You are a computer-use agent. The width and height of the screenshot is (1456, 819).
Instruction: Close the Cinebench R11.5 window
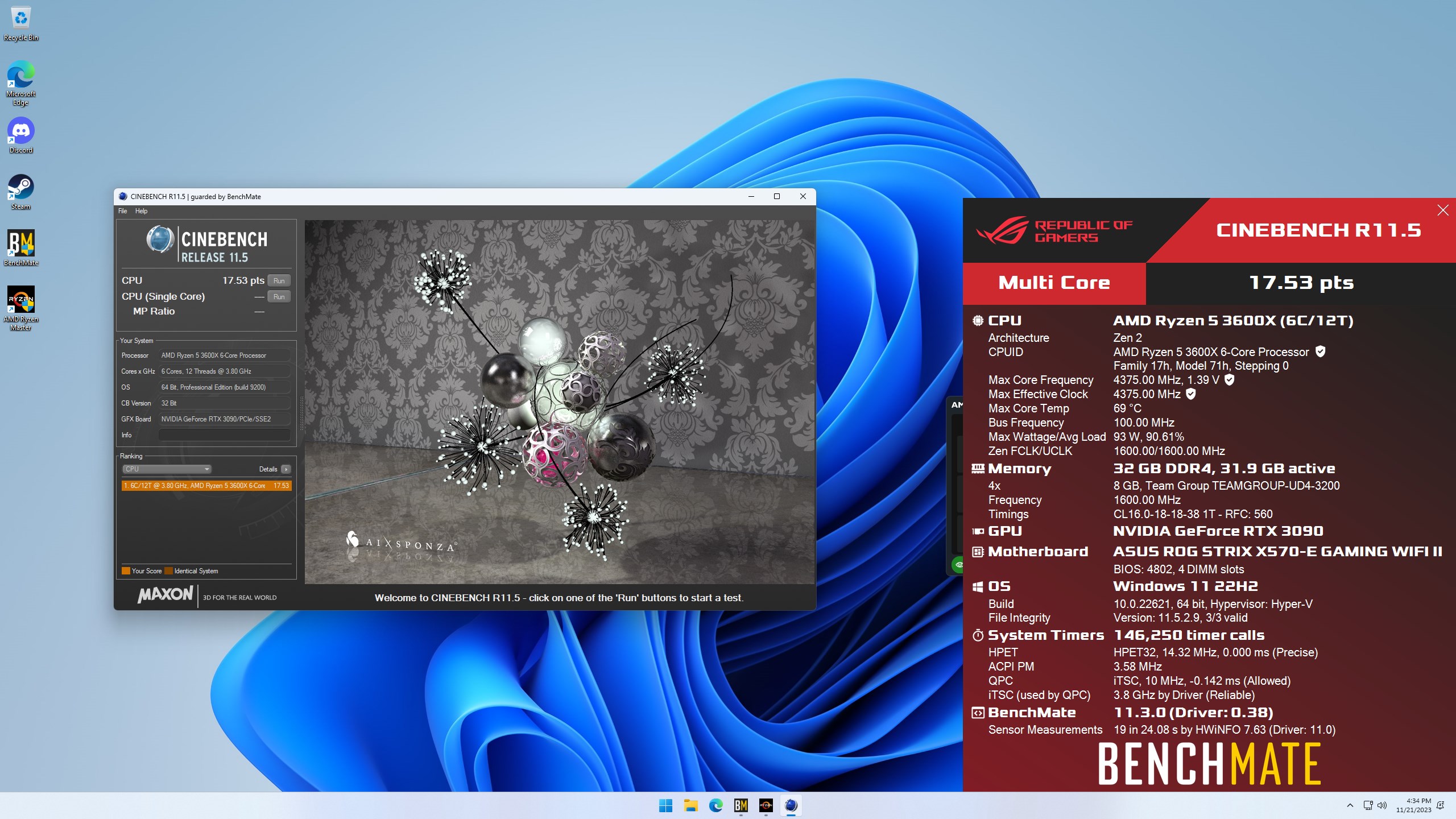click(x=803, y=196)
